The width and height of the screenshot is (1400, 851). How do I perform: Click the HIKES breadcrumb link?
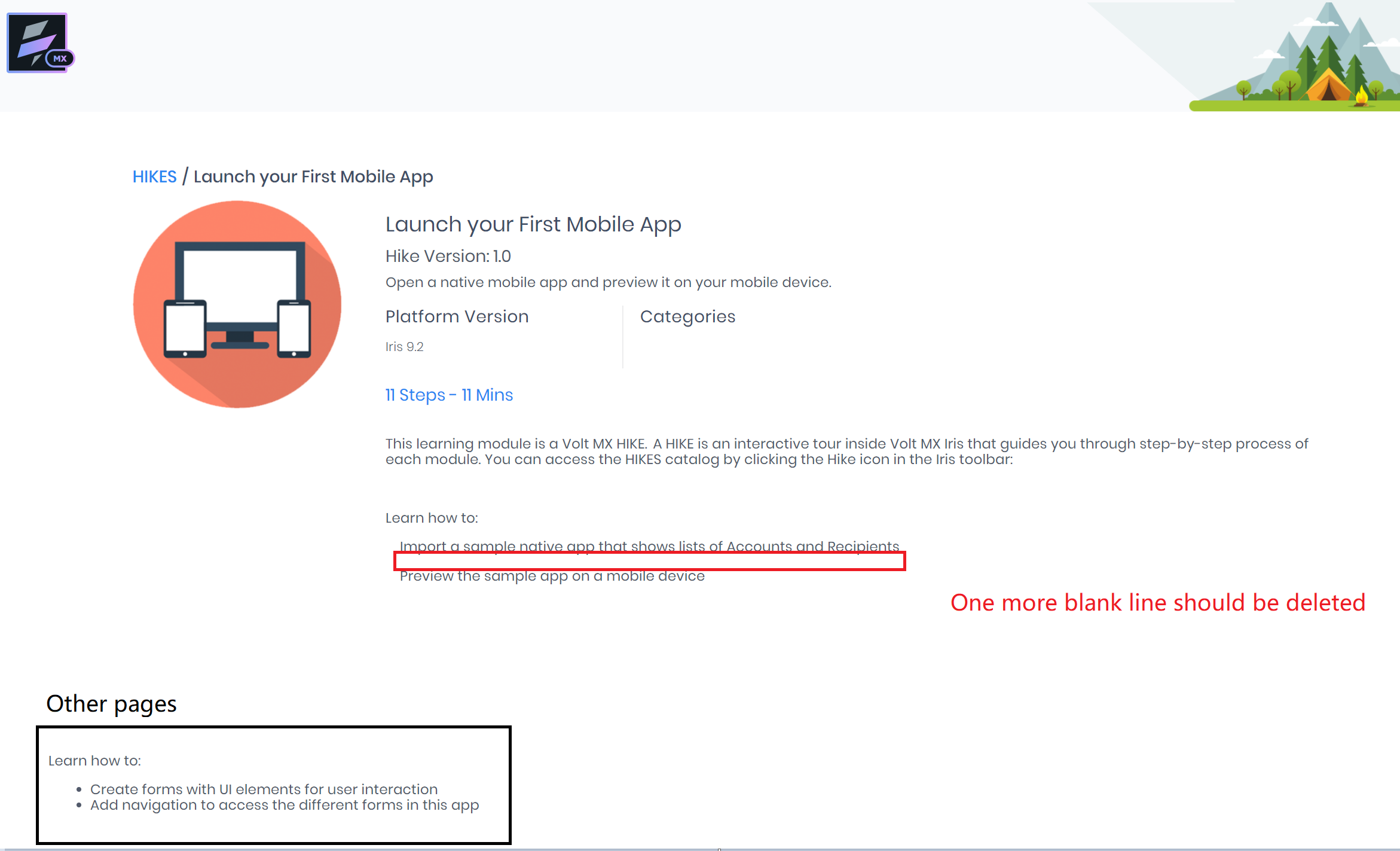[x=154, y=177]
